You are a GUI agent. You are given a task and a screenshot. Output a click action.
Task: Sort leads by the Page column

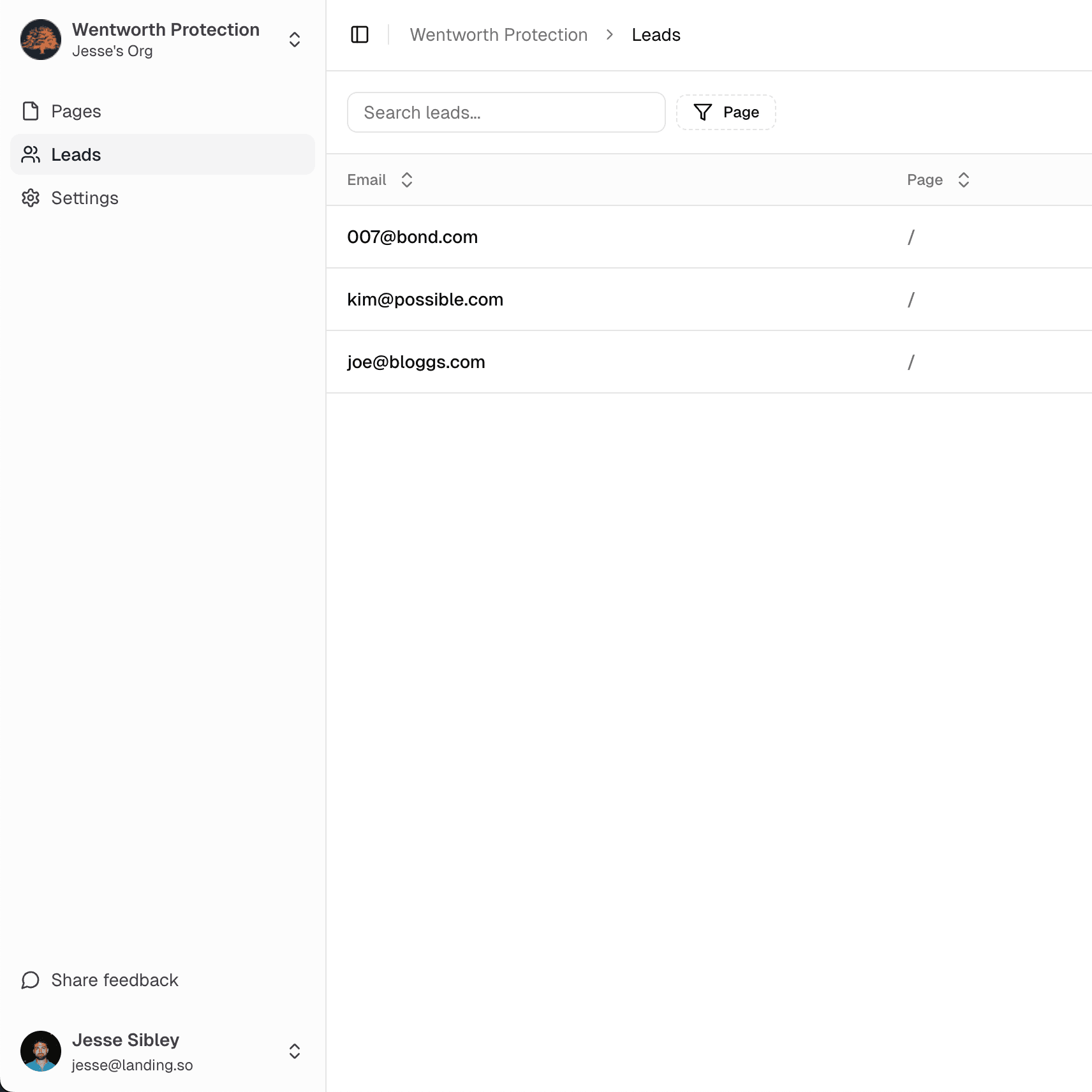point(963,180)
